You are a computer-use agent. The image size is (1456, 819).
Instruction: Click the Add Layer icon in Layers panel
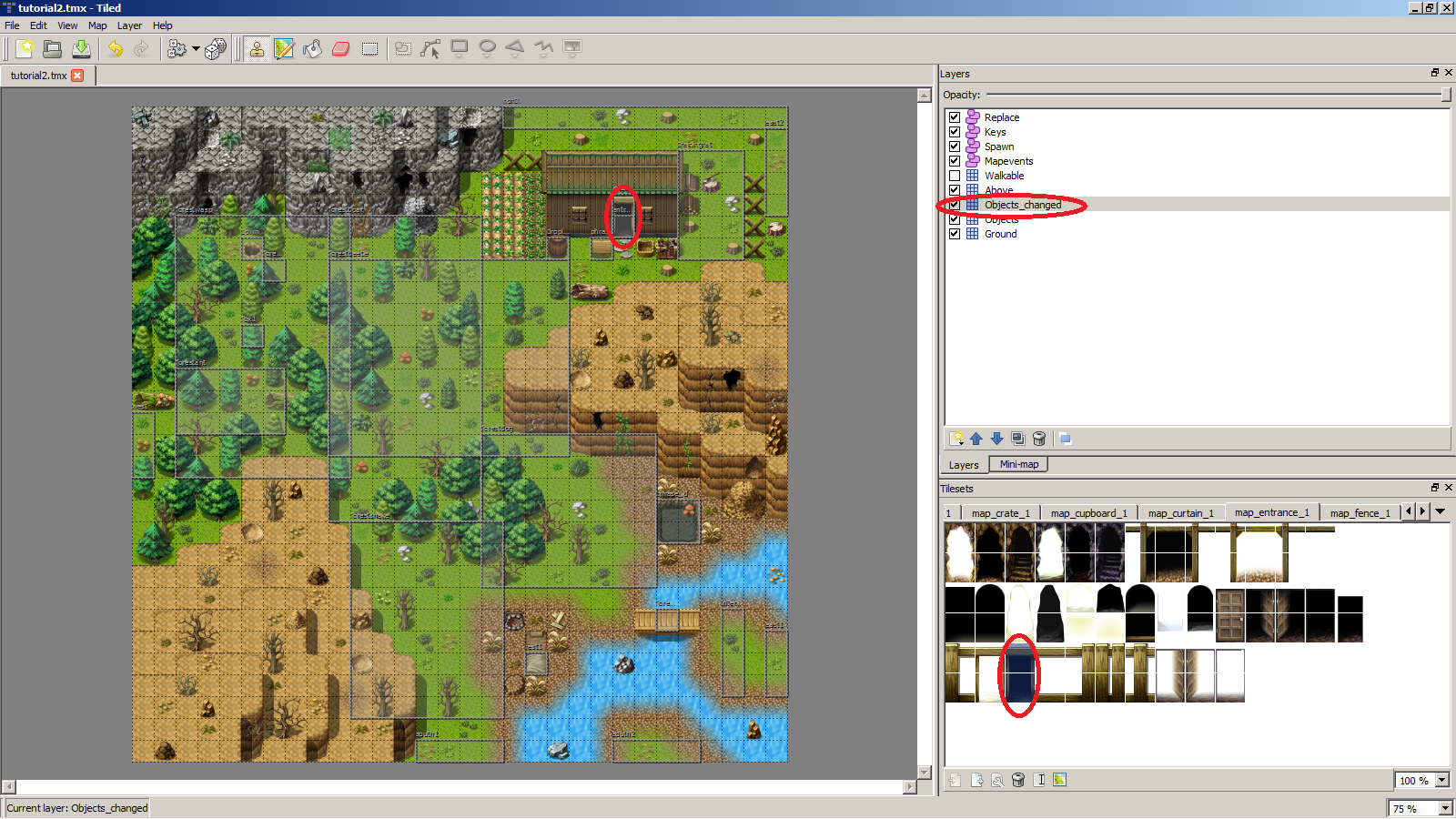click(956, 439)
